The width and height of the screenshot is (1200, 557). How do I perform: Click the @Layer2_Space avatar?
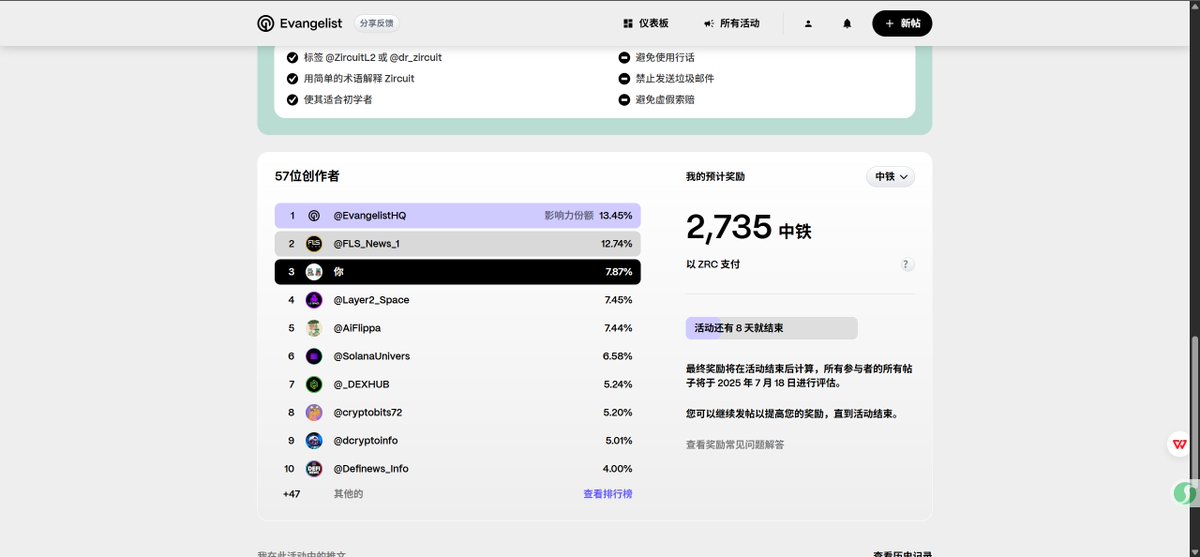314,300
